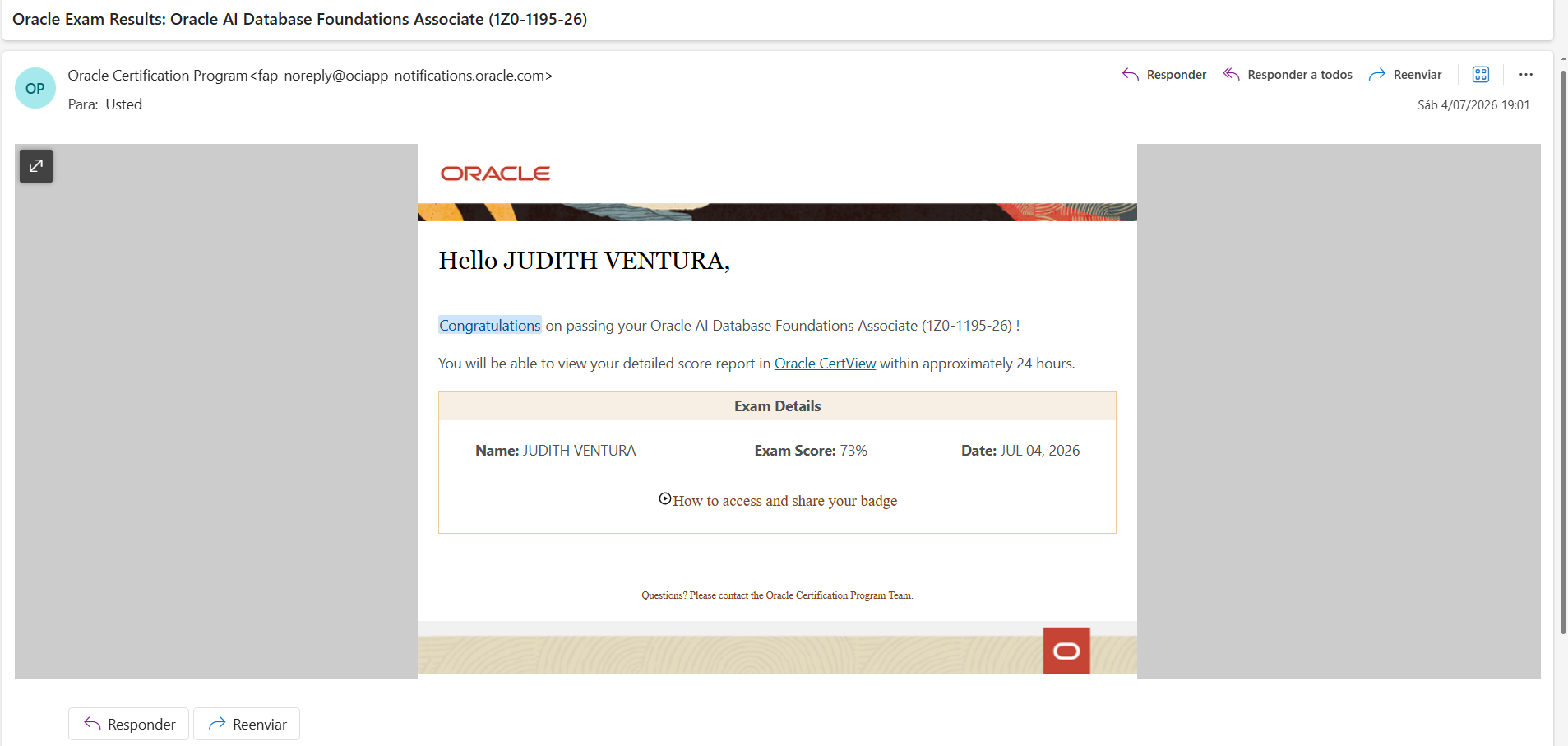Click the recipient Usted
Viewport: 1568px width, 746px height.
pos(124,104)
